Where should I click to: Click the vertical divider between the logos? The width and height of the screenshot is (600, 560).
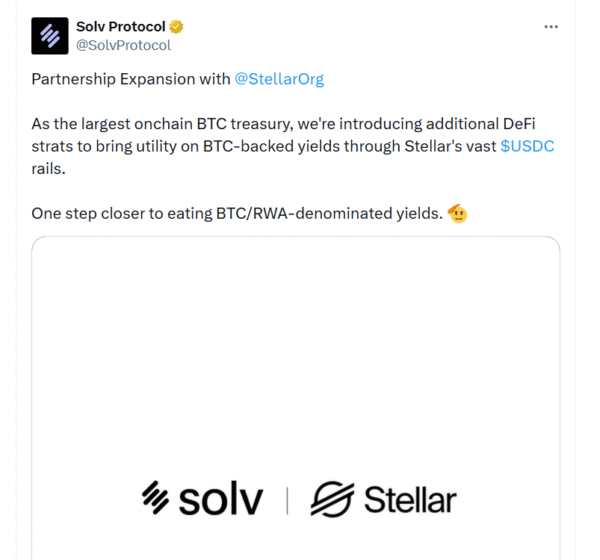pos(287,500)
